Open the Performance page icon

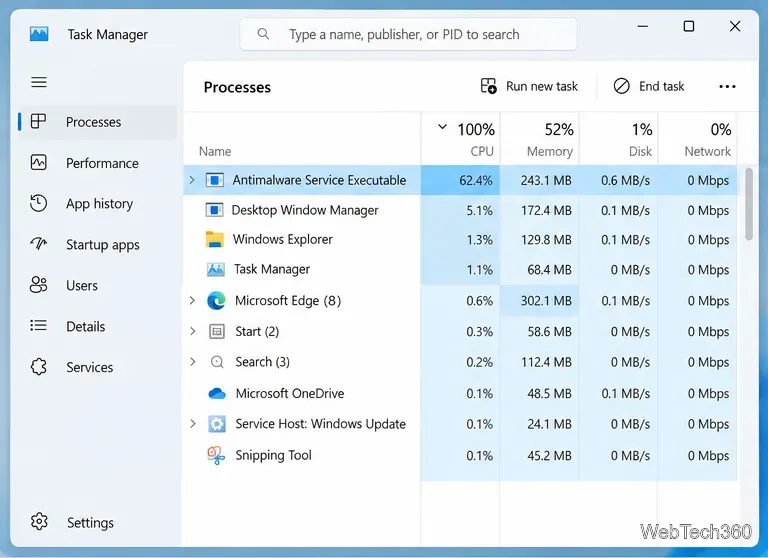point(38,163)
